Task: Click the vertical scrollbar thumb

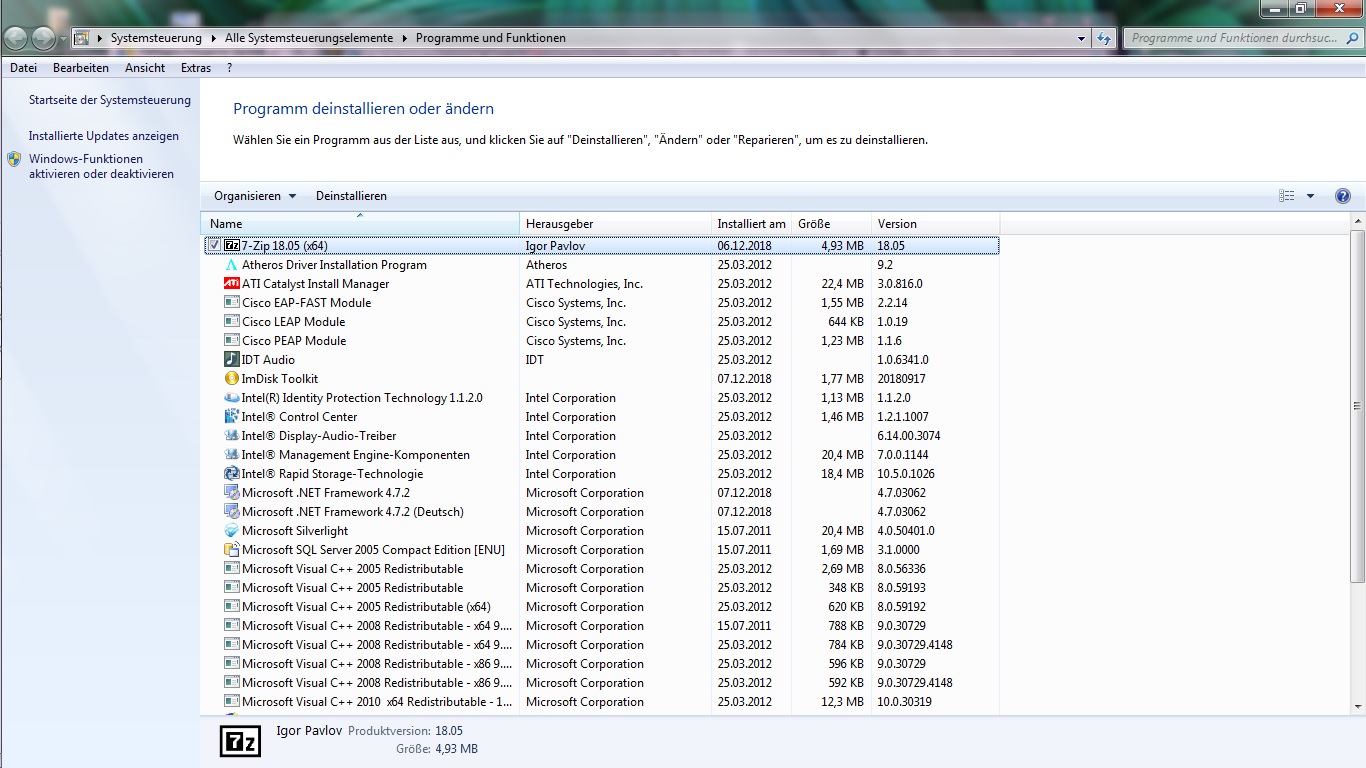Action: point(1357,406)
